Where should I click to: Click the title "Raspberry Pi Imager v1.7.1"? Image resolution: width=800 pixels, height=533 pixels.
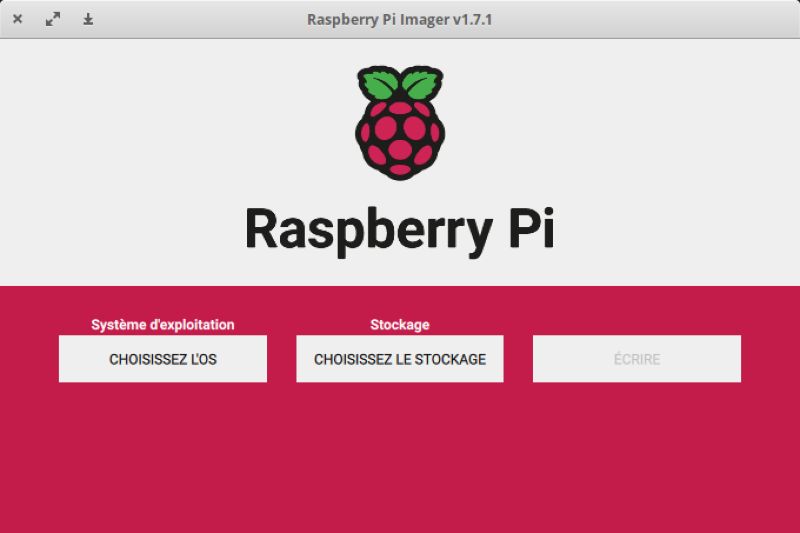(x=399, y=19)
